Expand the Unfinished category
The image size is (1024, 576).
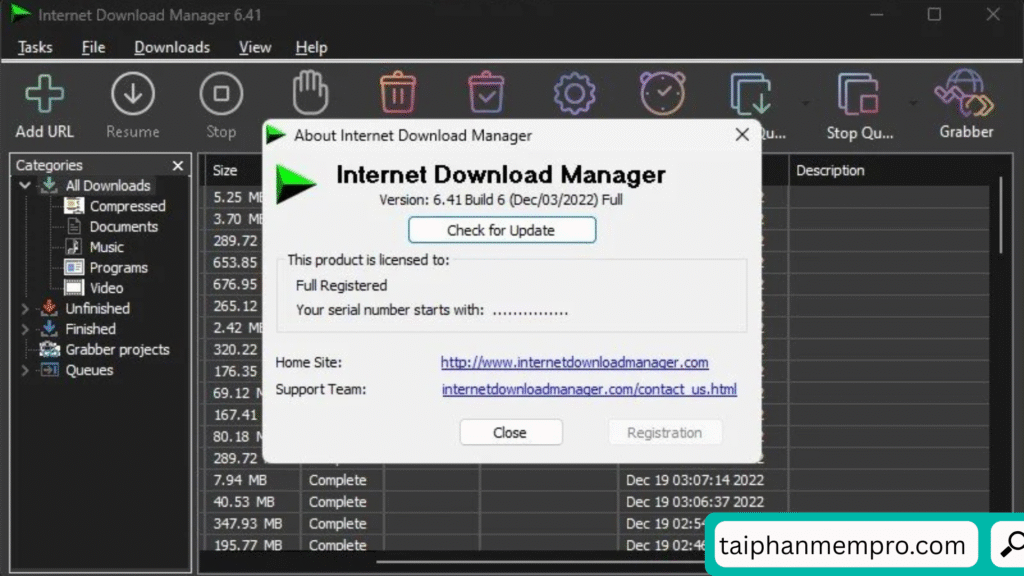25,309
